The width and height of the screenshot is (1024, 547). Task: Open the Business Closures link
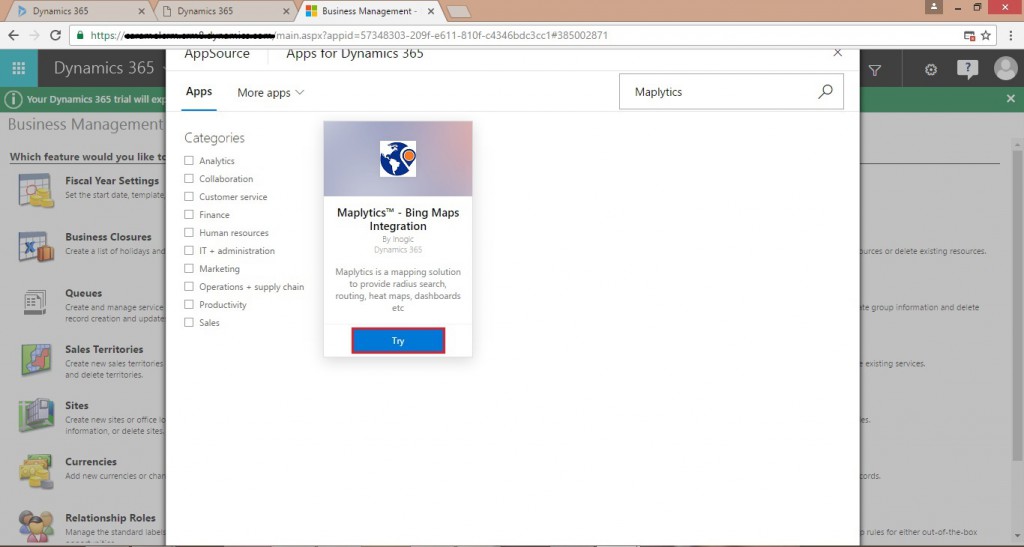point(108,237)
